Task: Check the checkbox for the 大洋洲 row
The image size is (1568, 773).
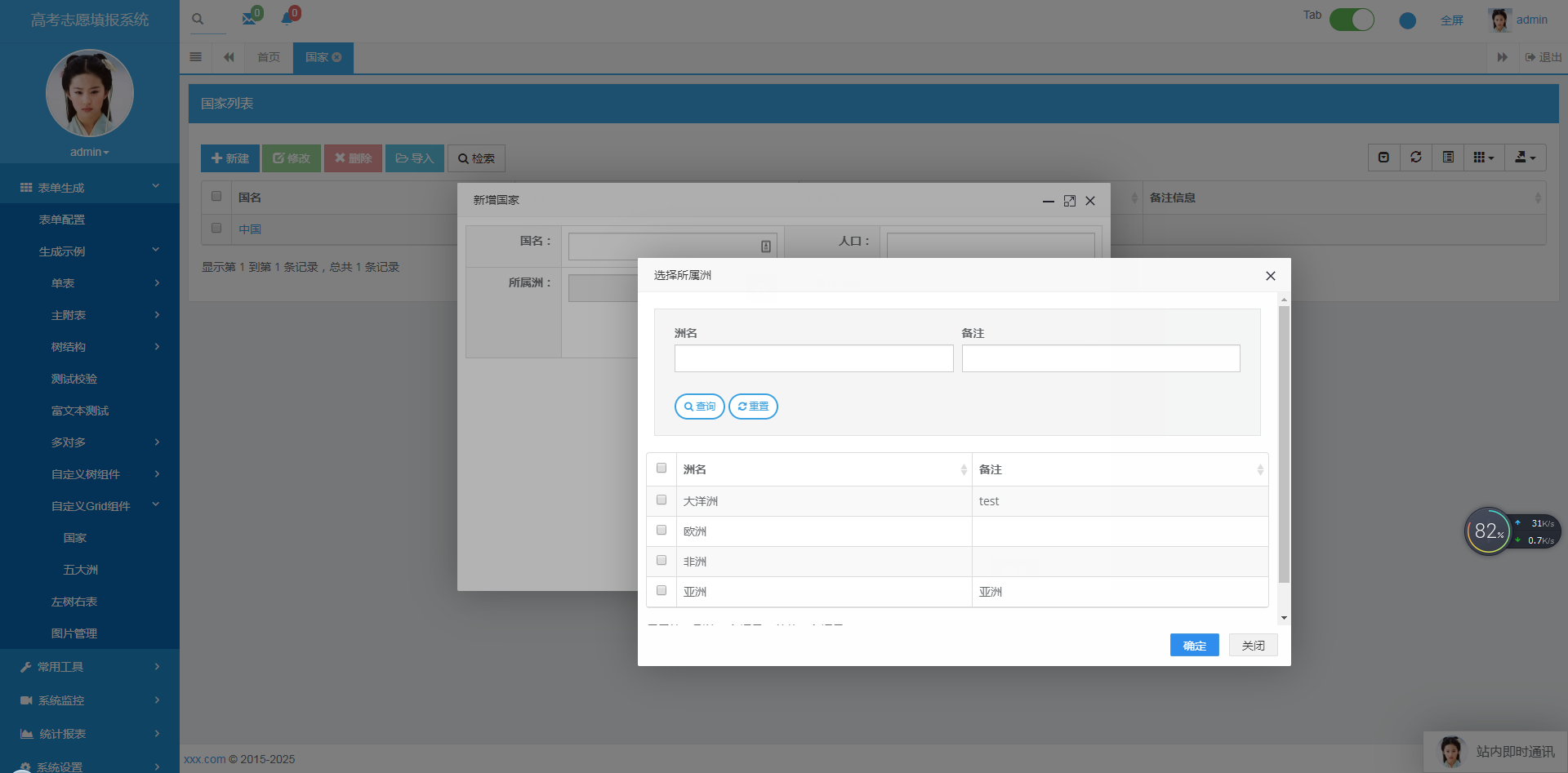Action: pyautogui.click(x=661, y=500)
